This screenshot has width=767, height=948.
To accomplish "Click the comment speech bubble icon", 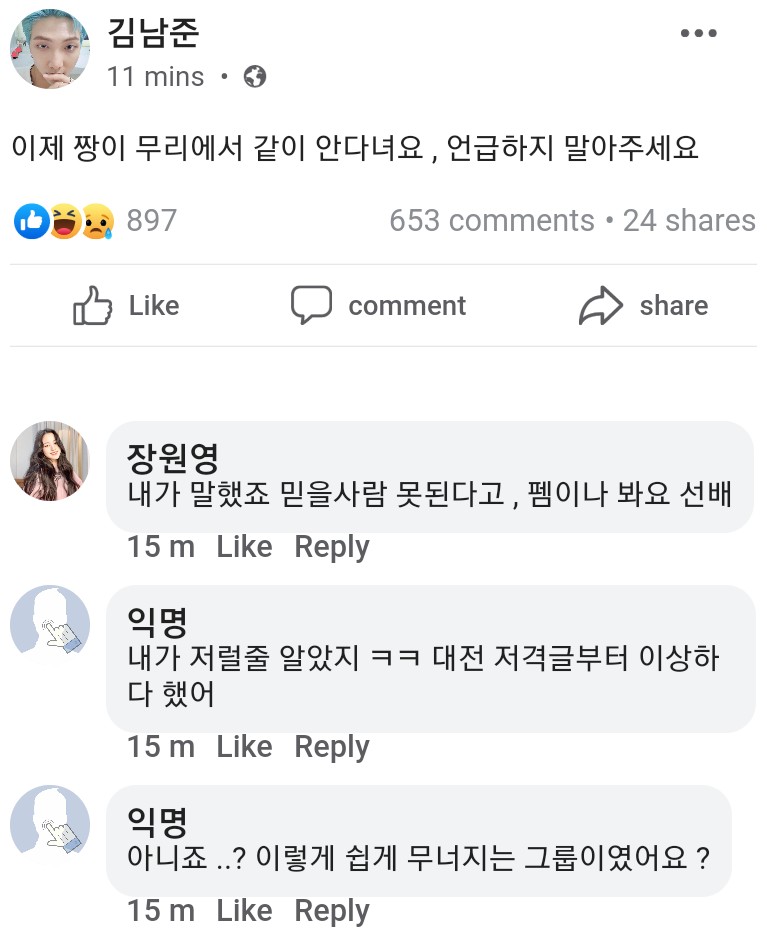I will [311, 306].
